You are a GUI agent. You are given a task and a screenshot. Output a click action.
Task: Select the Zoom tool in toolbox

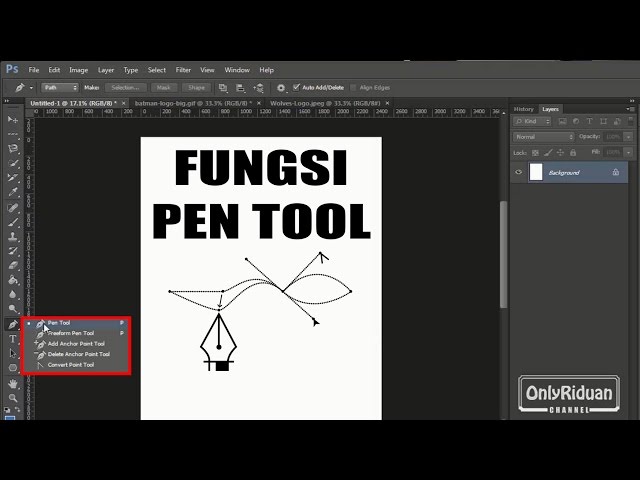coord(13,398)
